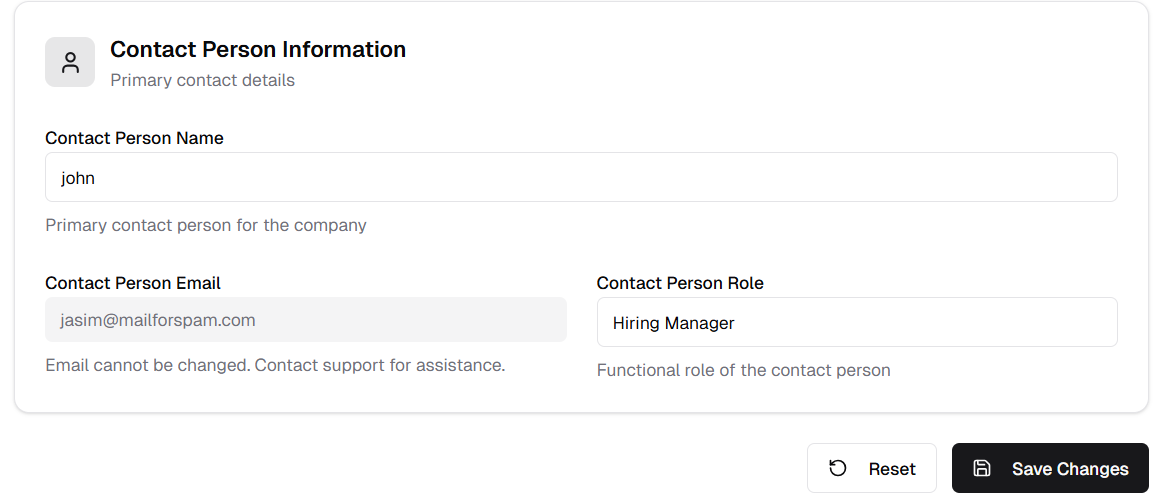Click the floppy disk icon in Save Changes
The width and height of the screenshot is (1163, 504).
pos(982,468)
